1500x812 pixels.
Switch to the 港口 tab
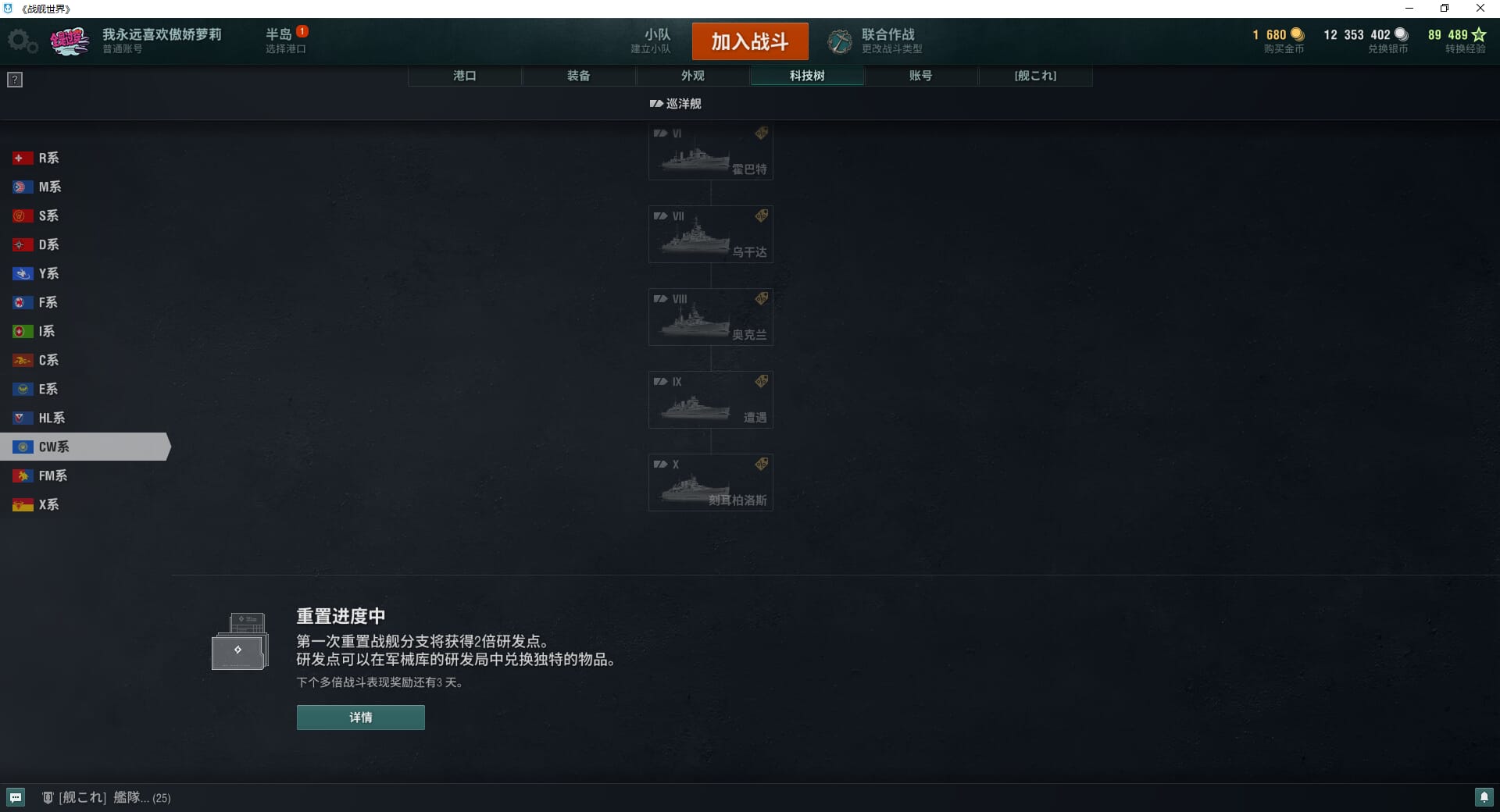465,76
